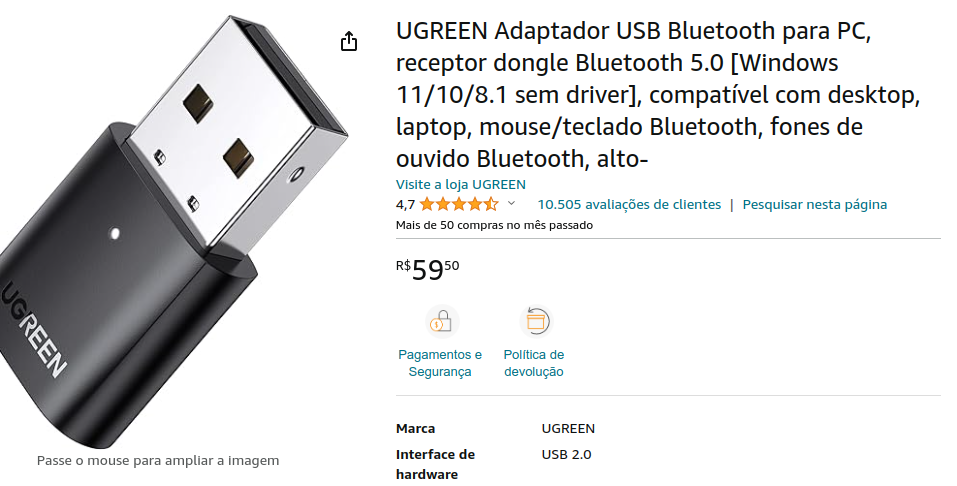Open the Visite a loja UGREEN link
The height and width of the screenshot is (486, 957).
point(461,184)
